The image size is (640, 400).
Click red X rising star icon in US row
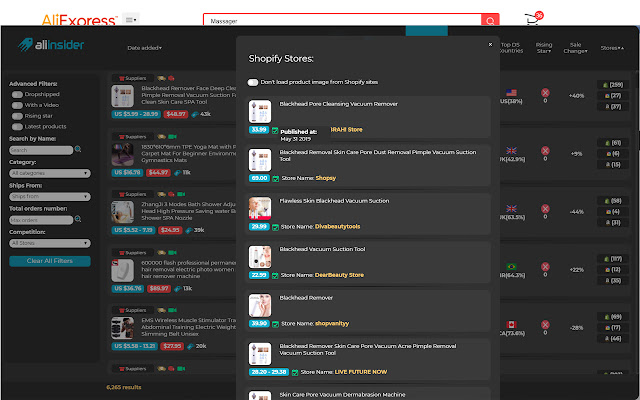[x=545, y=93]
